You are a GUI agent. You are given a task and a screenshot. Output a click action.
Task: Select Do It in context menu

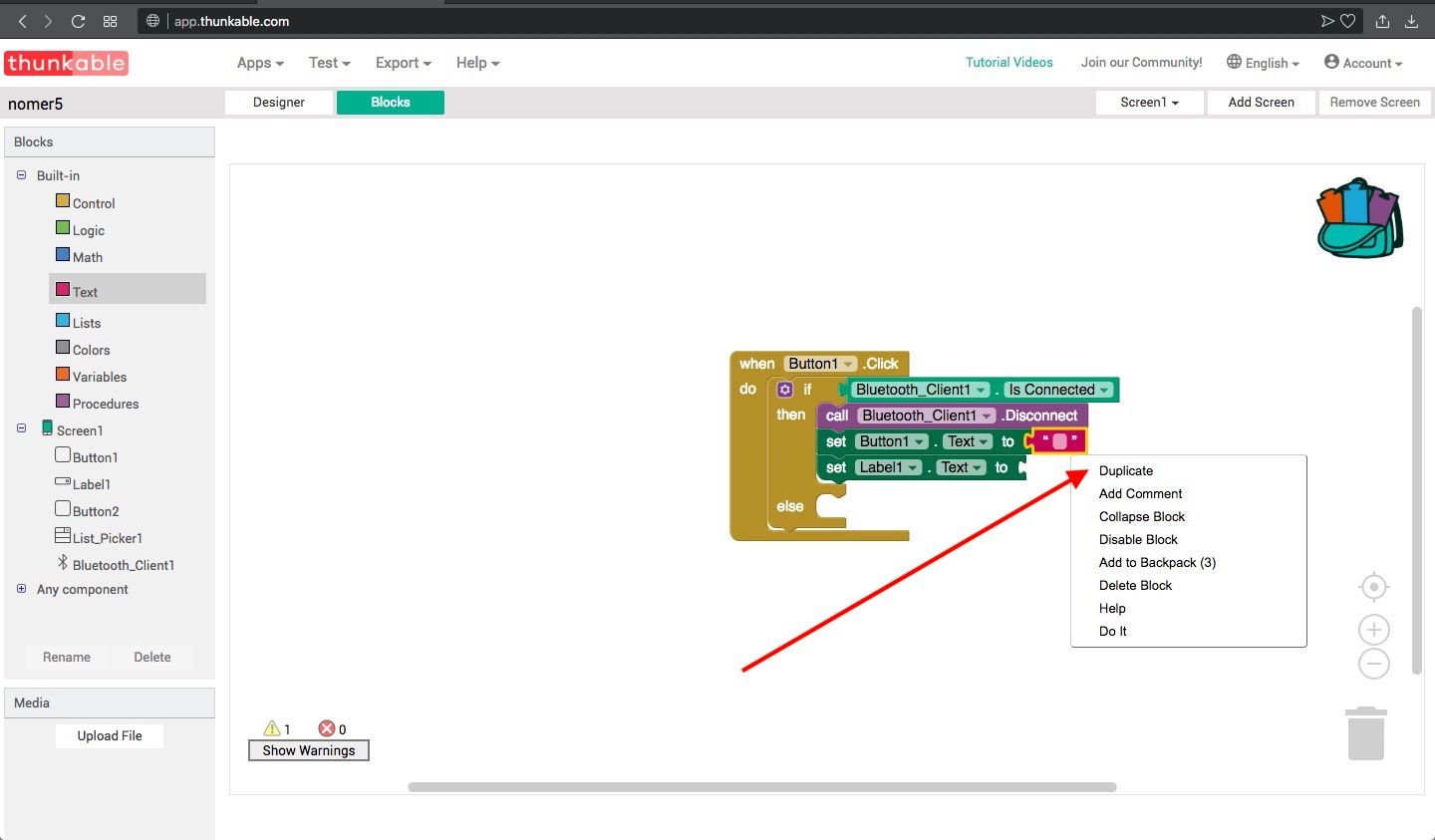[x=1113, y=631]
